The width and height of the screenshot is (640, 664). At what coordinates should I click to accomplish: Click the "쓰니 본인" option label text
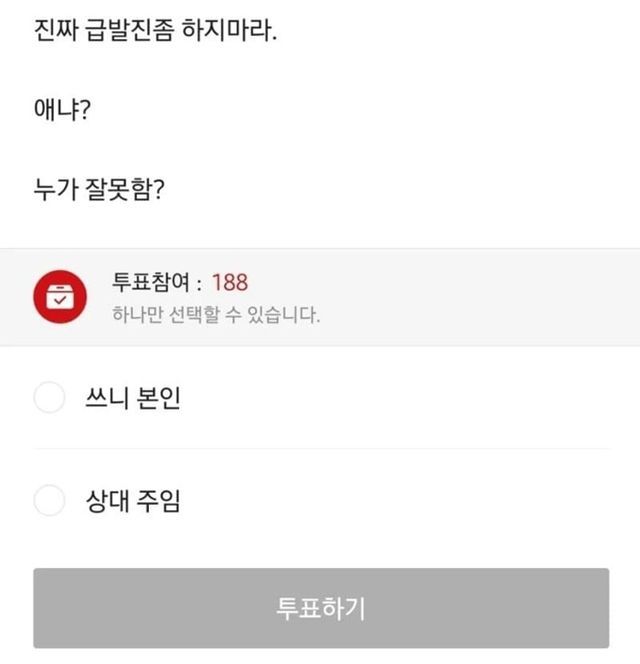pos(133,399)
